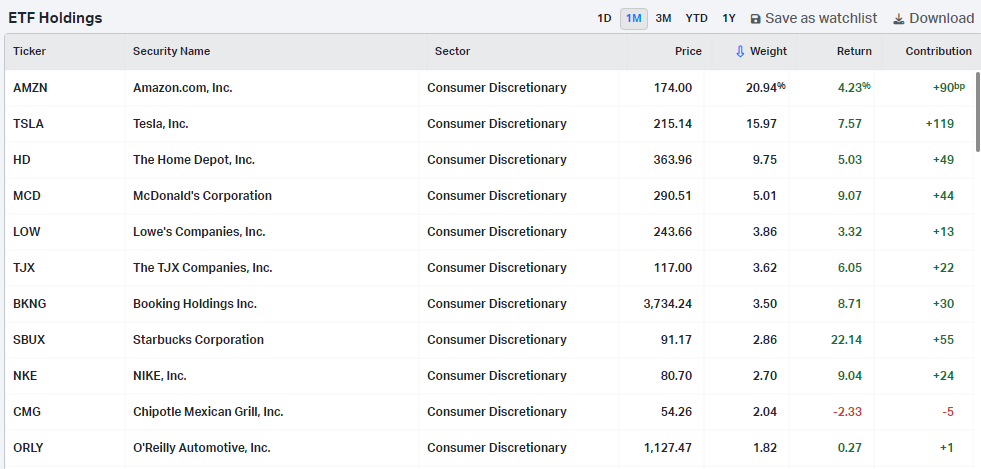Click McDonald's price 290.51
The width and height of the screenshot is (981, 469).
(673, 196)
